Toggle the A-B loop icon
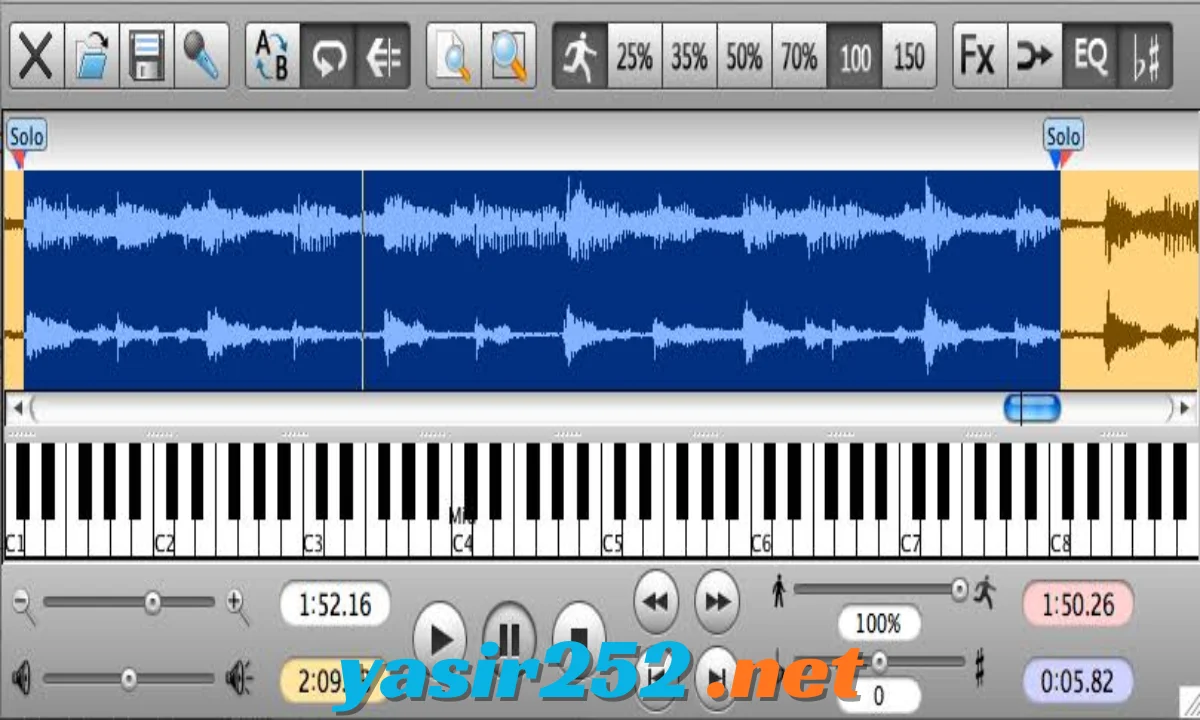Image resolution: width=1200 pixels, height=720 pixels. point(272,57)
